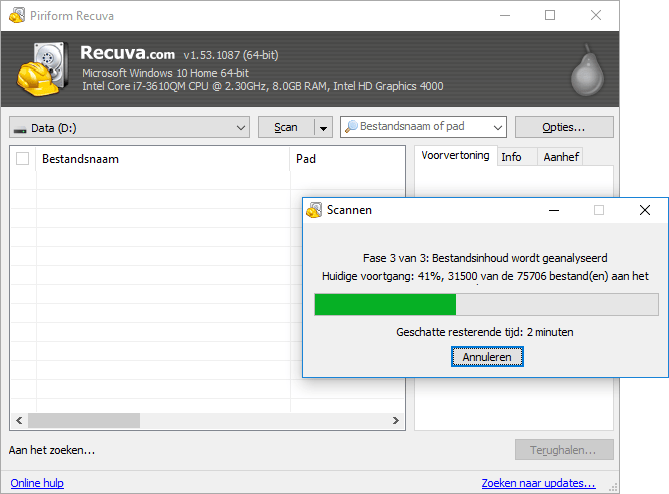Image resolution: width=669 pixels, height=494 pixels.
Task: Minimize the Piriform Recuva window
Action: tap(505, 15)
